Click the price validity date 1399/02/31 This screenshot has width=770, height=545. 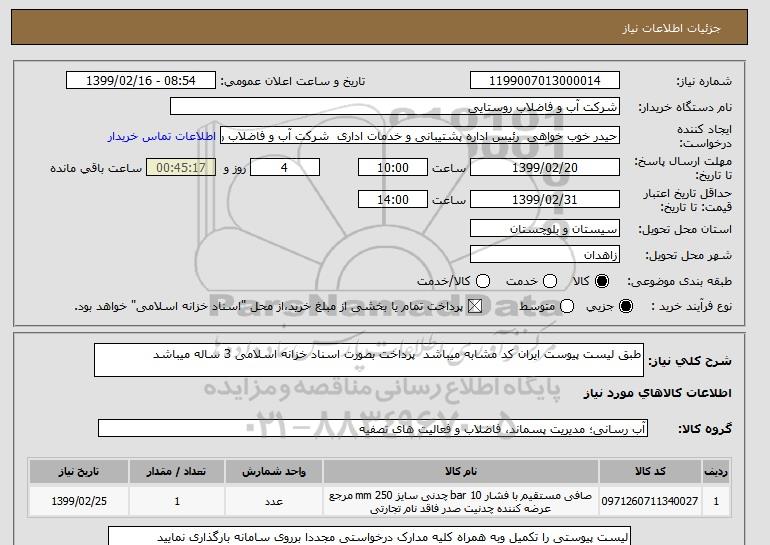point(545,199)
